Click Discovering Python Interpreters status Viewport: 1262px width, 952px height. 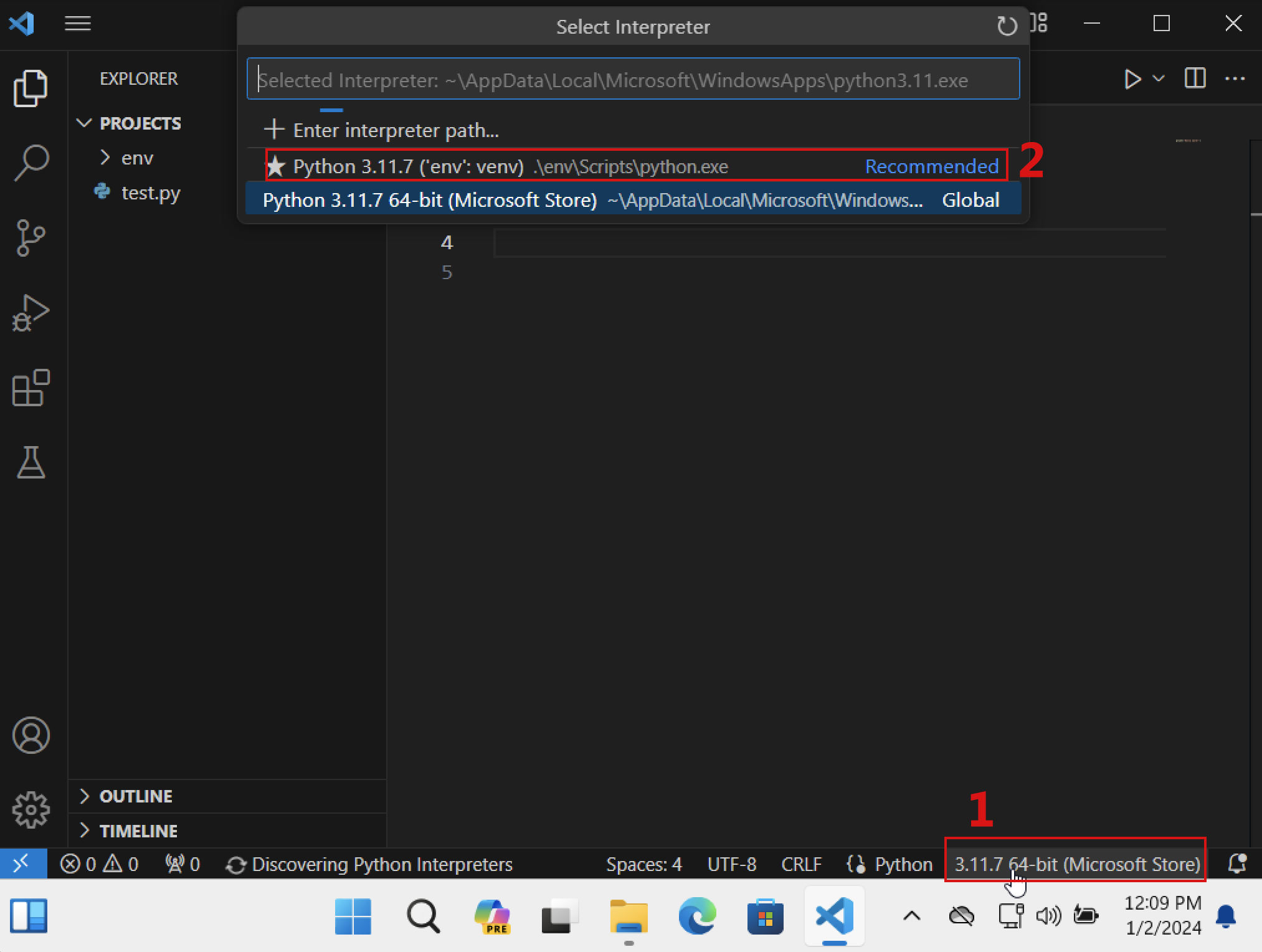click(369, 864)
